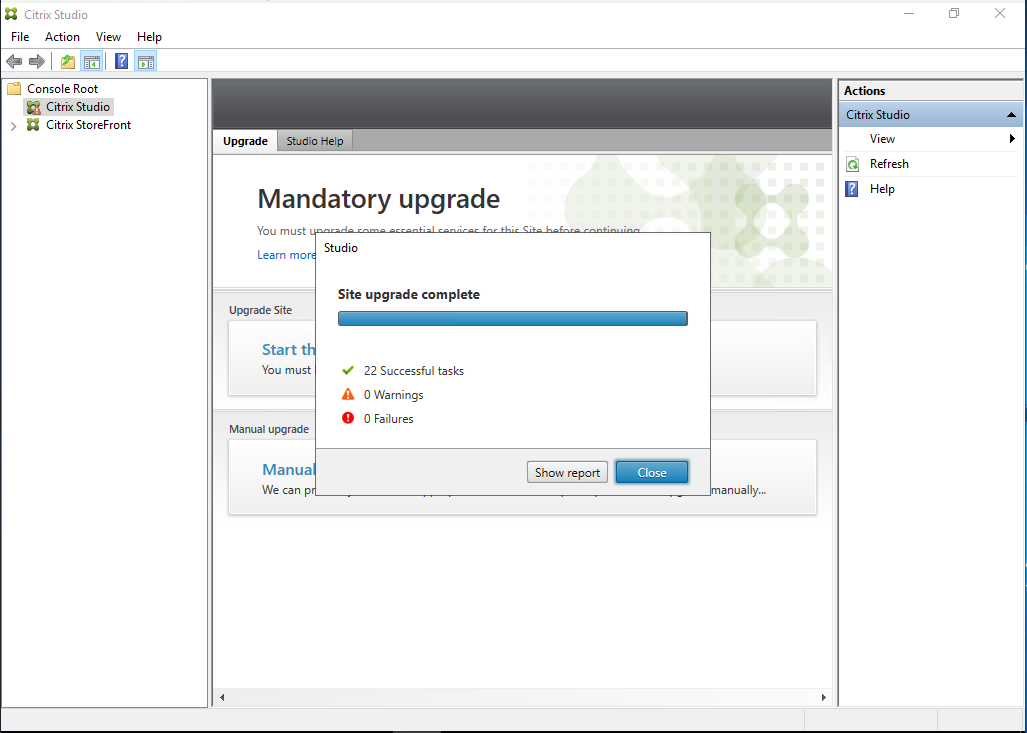Click the "Mandatory upgrade" heading
Image resolution: width=1027 pixels, height=733 pixels.
tap(379, 198)
